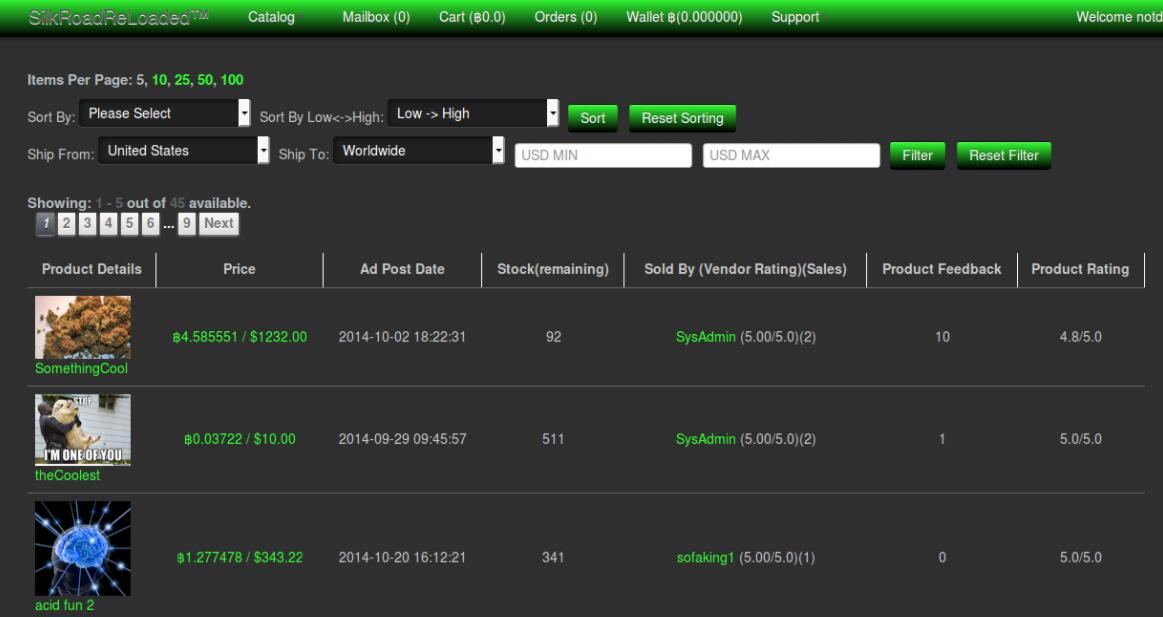The height and width of the screenshot is (617, 1163).
Task: Click the Sort button
Action: [x=593, y=118]
